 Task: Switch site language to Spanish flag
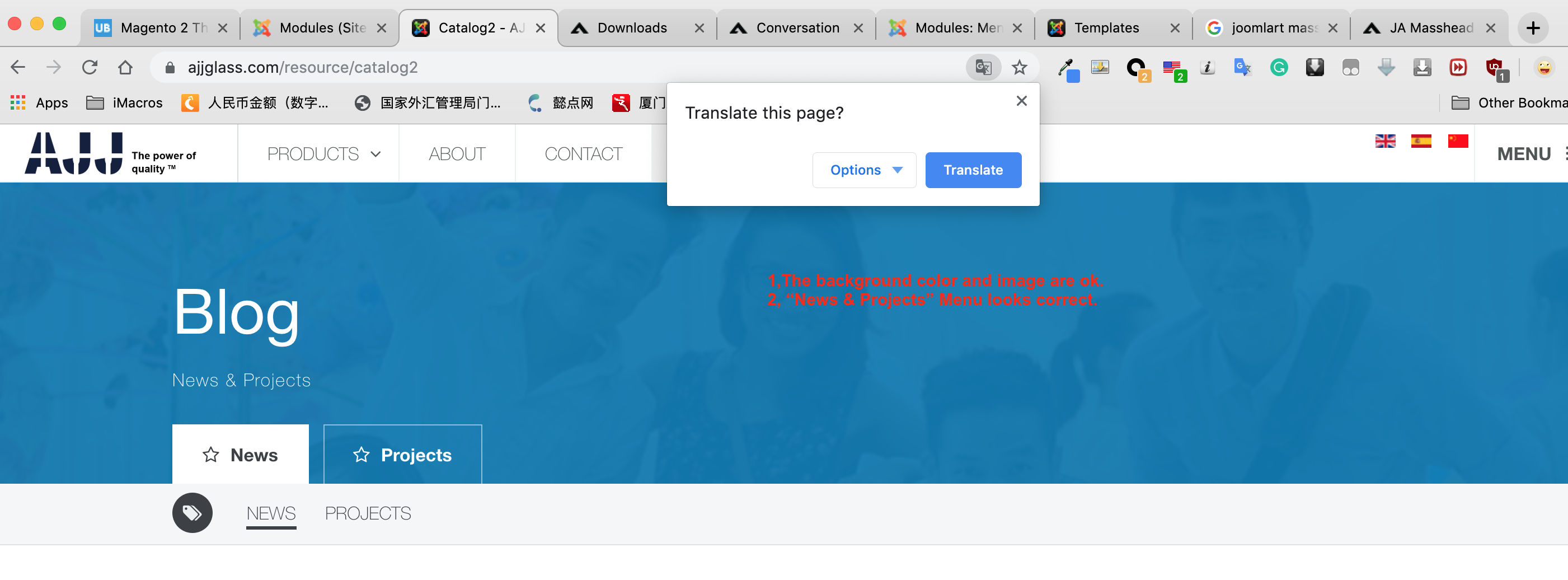click(1421, 141)
